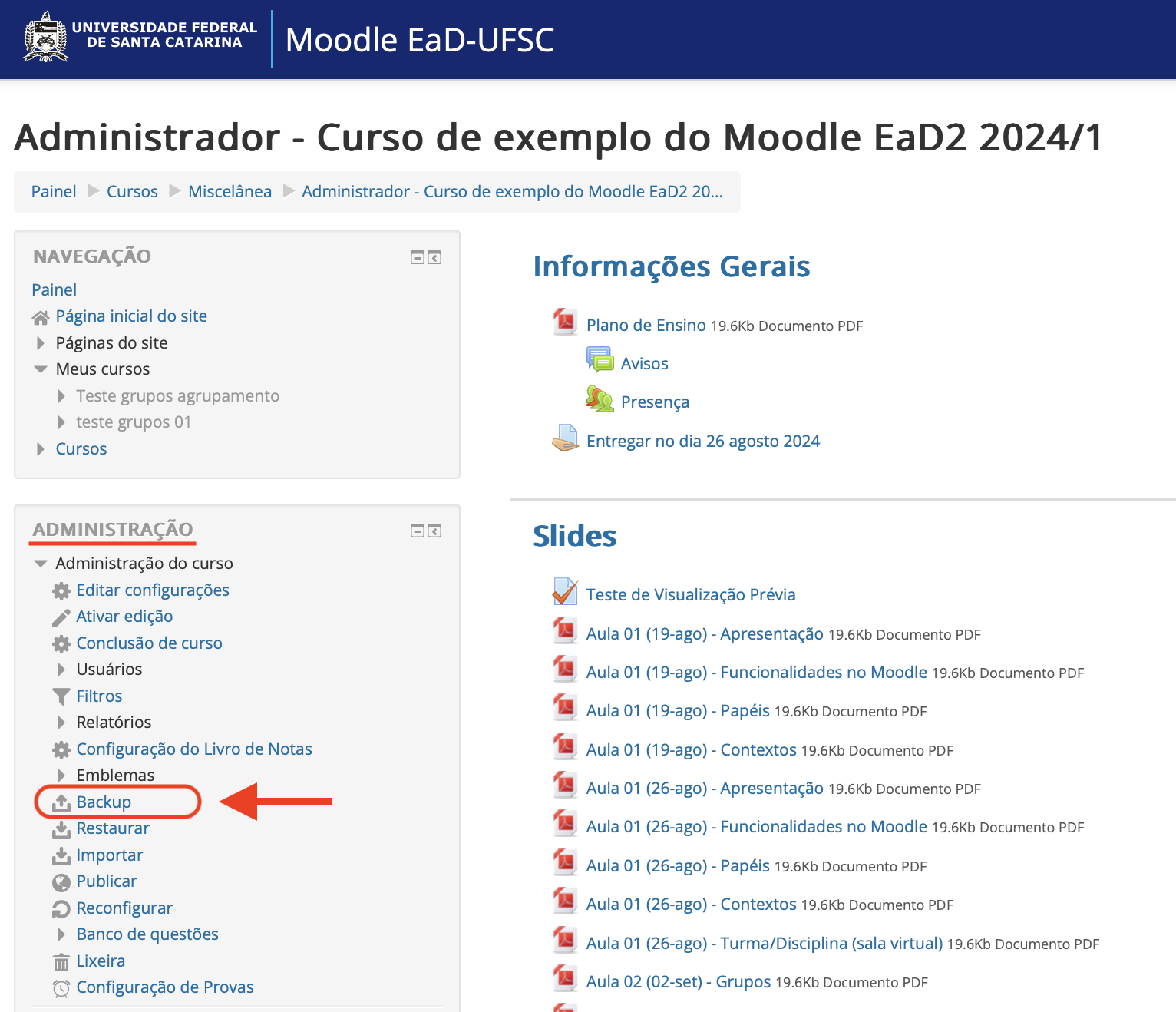This screenshot has height=1012, width=1176.
Task: Click gear icon for Configuração do Livro de Notas
Action: (61, 749)
